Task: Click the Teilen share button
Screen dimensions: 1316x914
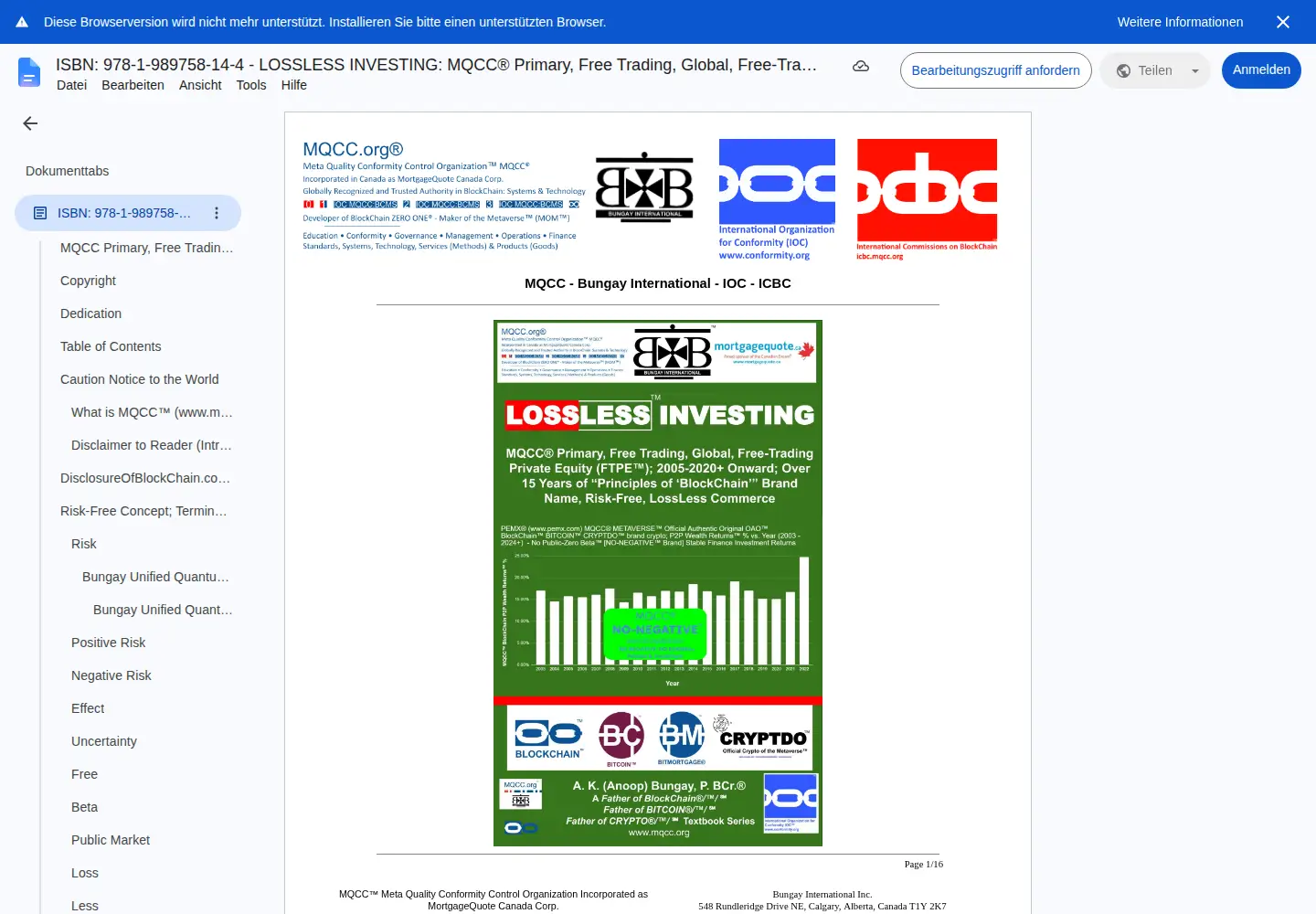Action: pos(1144,70)
